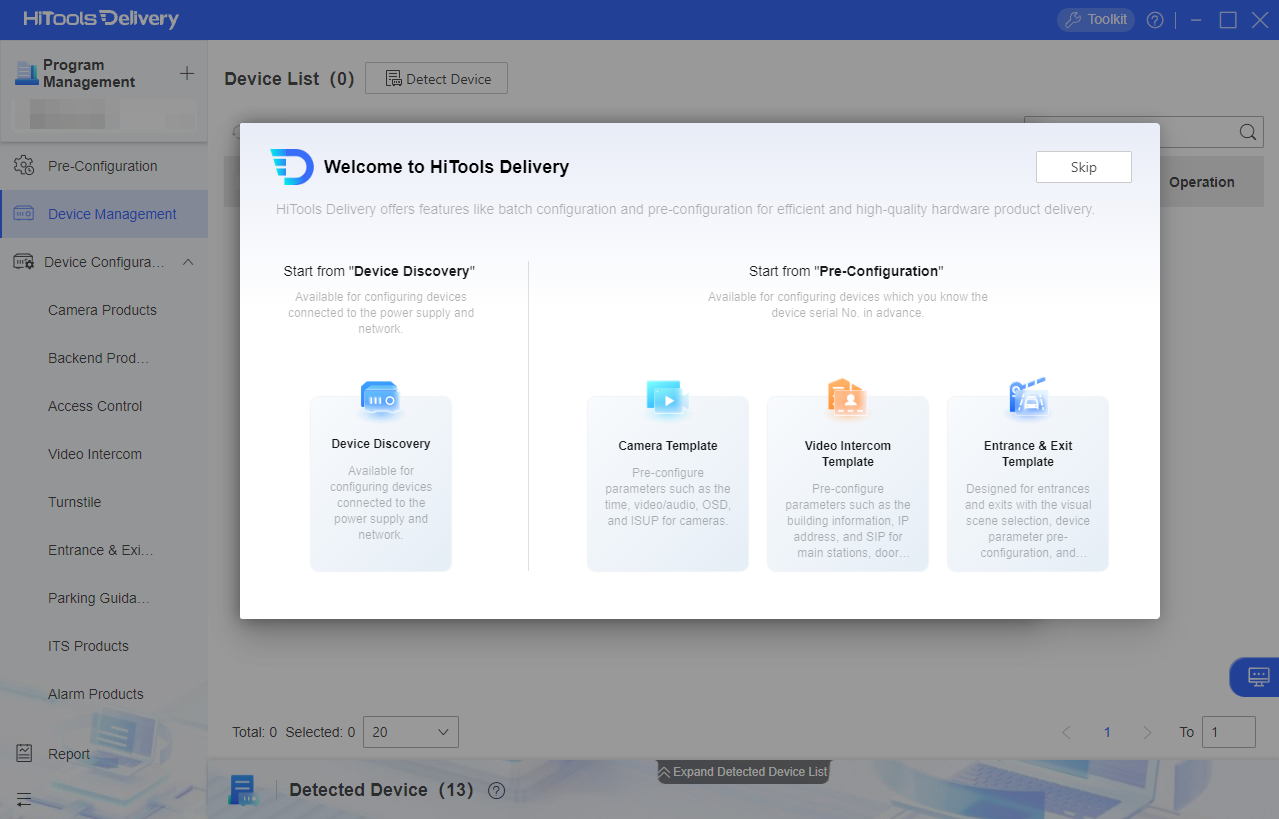Add a program with the plus icon
The width and height of the screenshot is (1279, 819).
point(187,73)
